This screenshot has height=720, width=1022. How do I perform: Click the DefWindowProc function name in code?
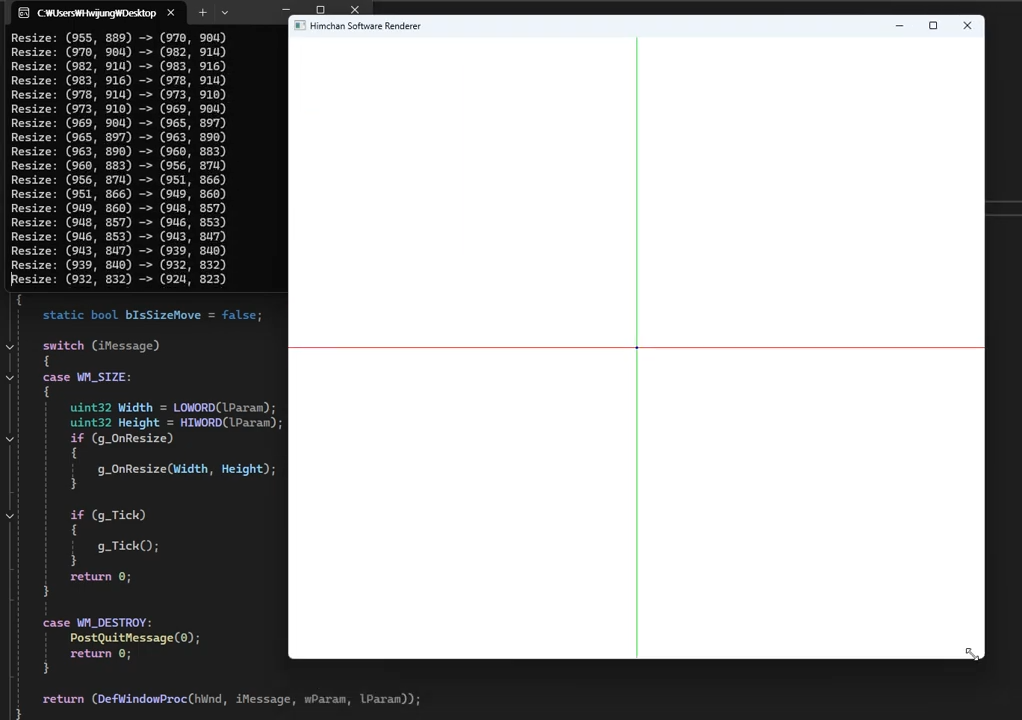pyautogui.click(x=141, y=699)
